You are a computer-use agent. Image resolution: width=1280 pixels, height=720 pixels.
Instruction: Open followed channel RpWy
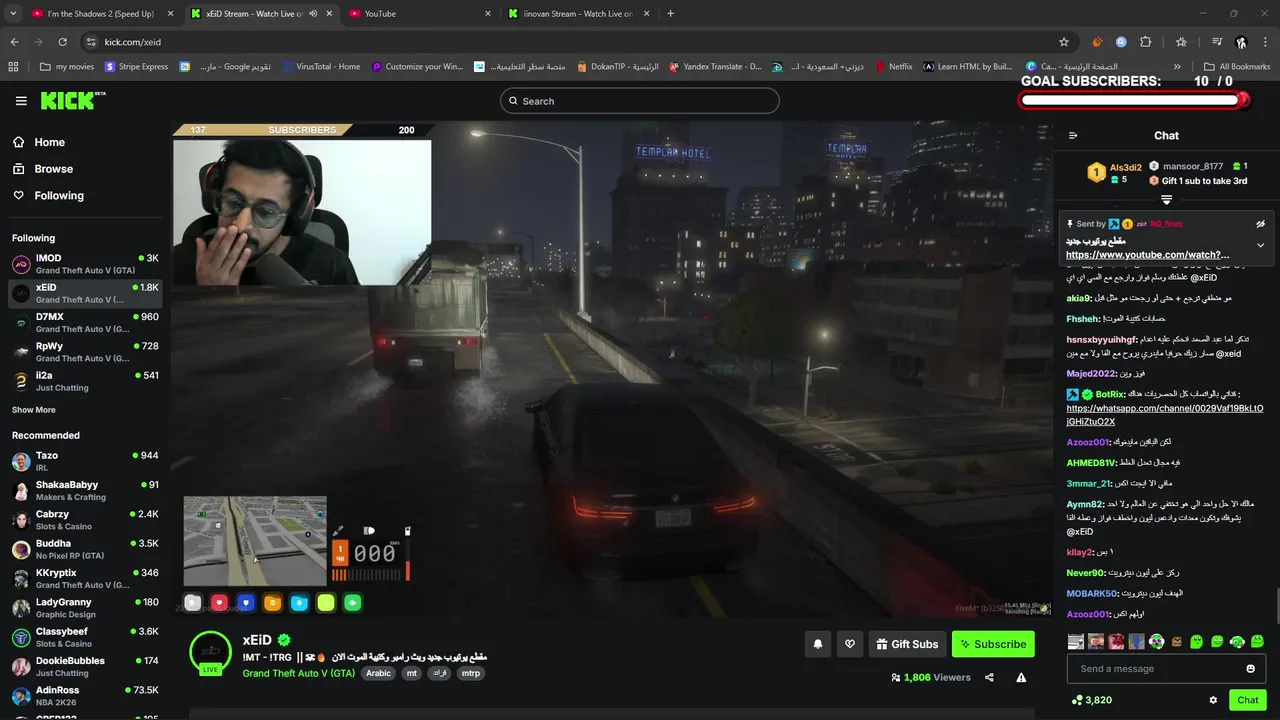[85, 352]
